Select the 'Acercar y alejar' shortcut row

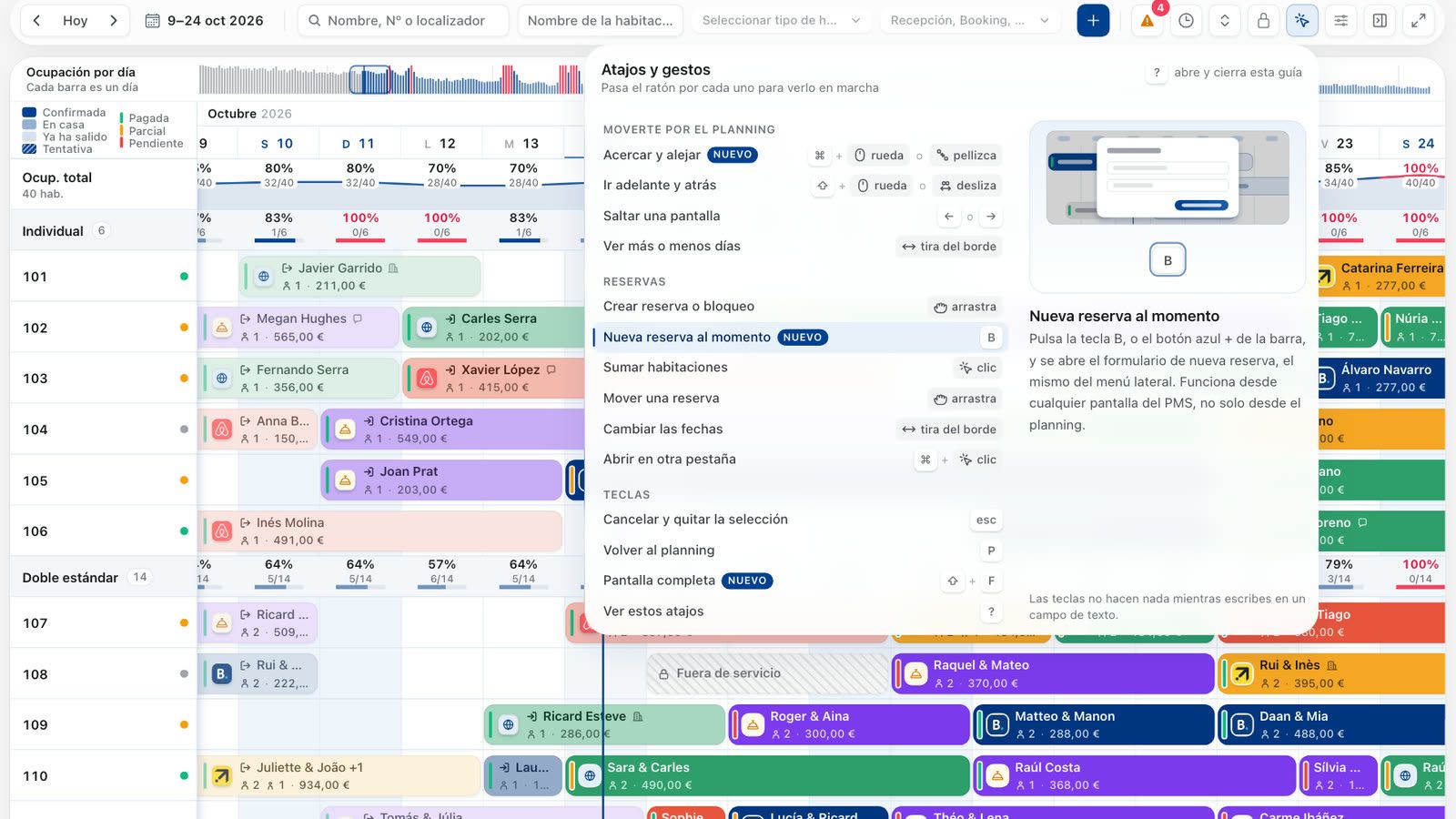pyautogui.click(x=800, y=156)
